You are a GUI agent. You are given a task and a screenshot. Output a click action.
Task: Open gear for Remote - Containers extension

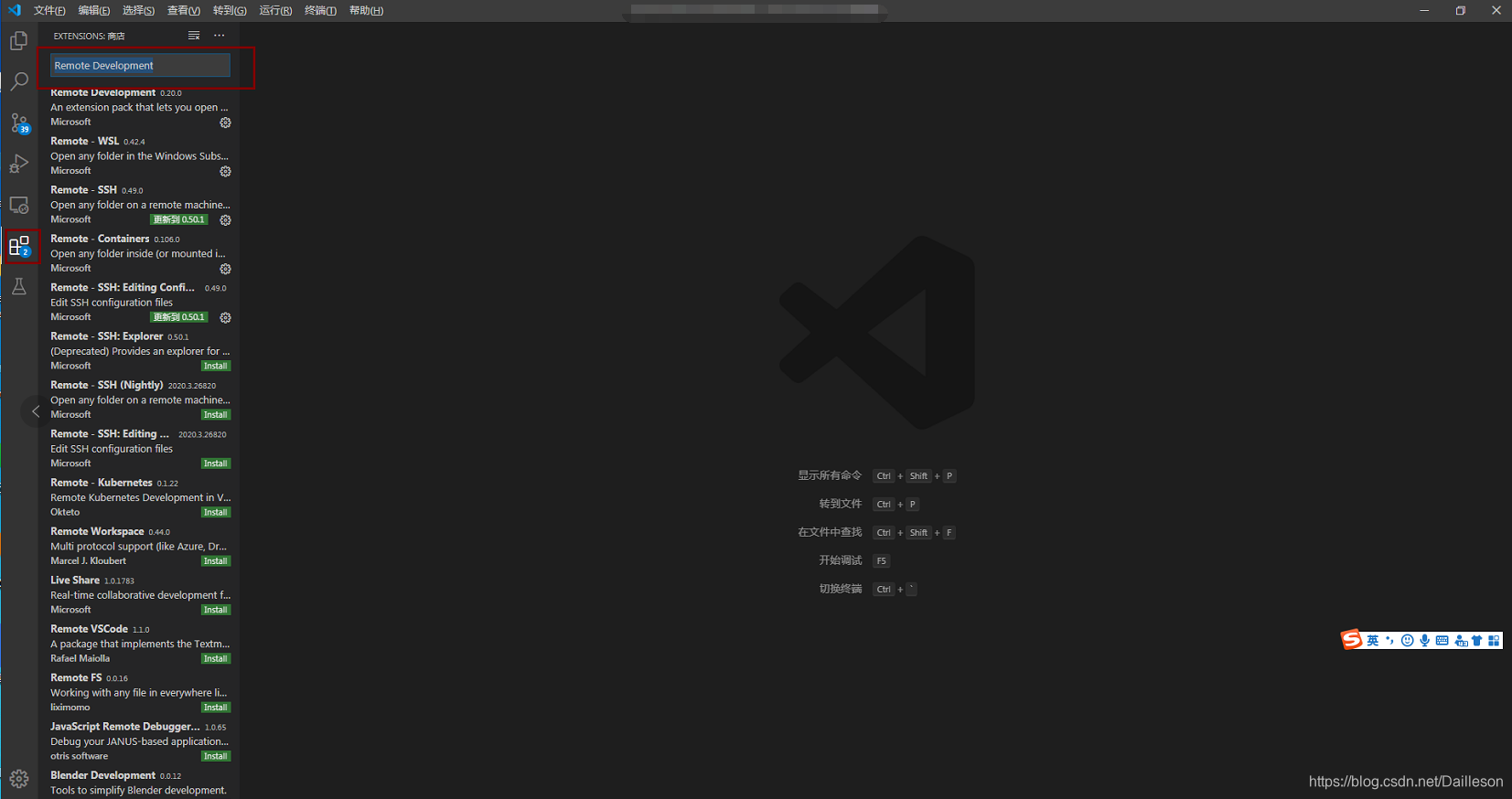225,269
